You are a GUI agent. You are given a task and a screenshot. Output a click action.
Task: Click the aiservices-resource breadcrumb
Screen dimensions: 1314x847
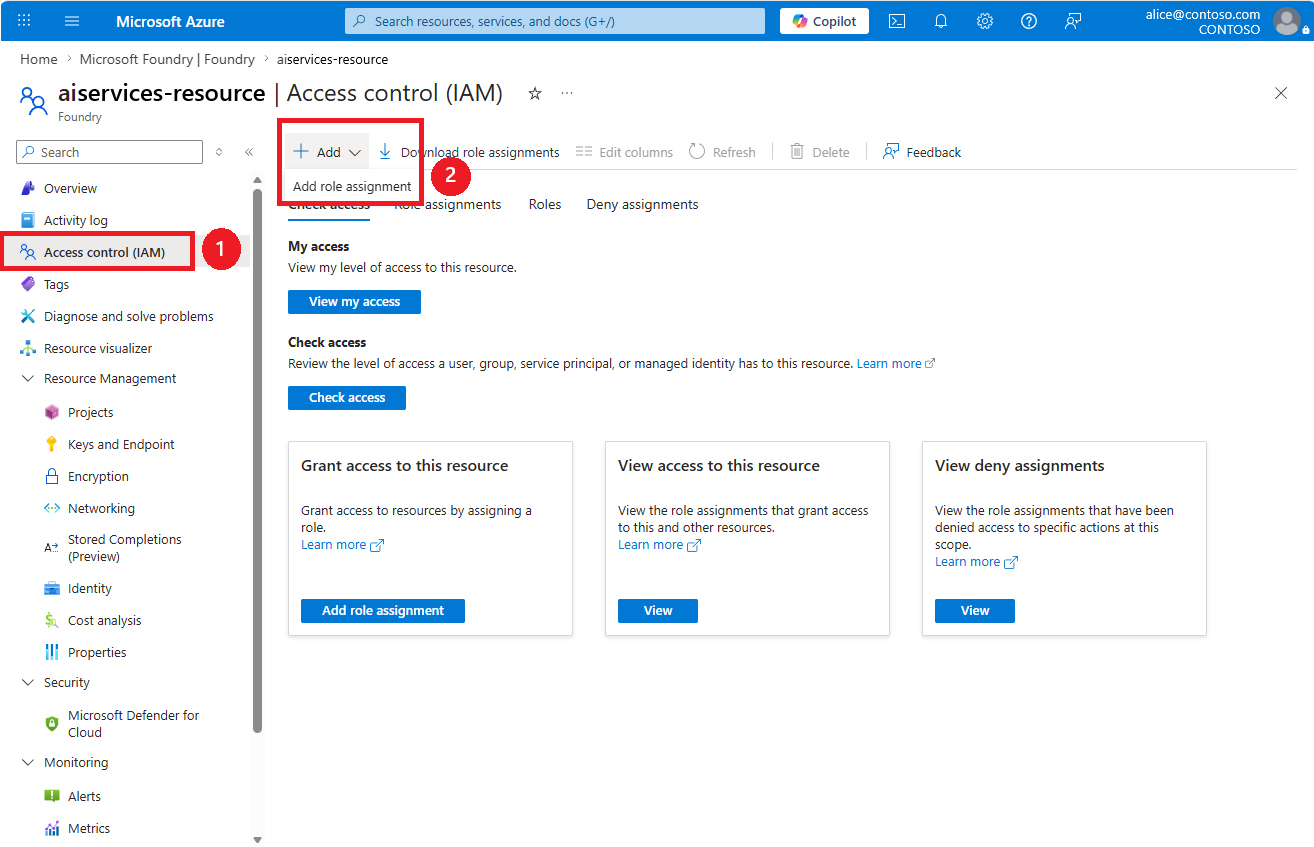pyautogui.click(x=332, y=59)
